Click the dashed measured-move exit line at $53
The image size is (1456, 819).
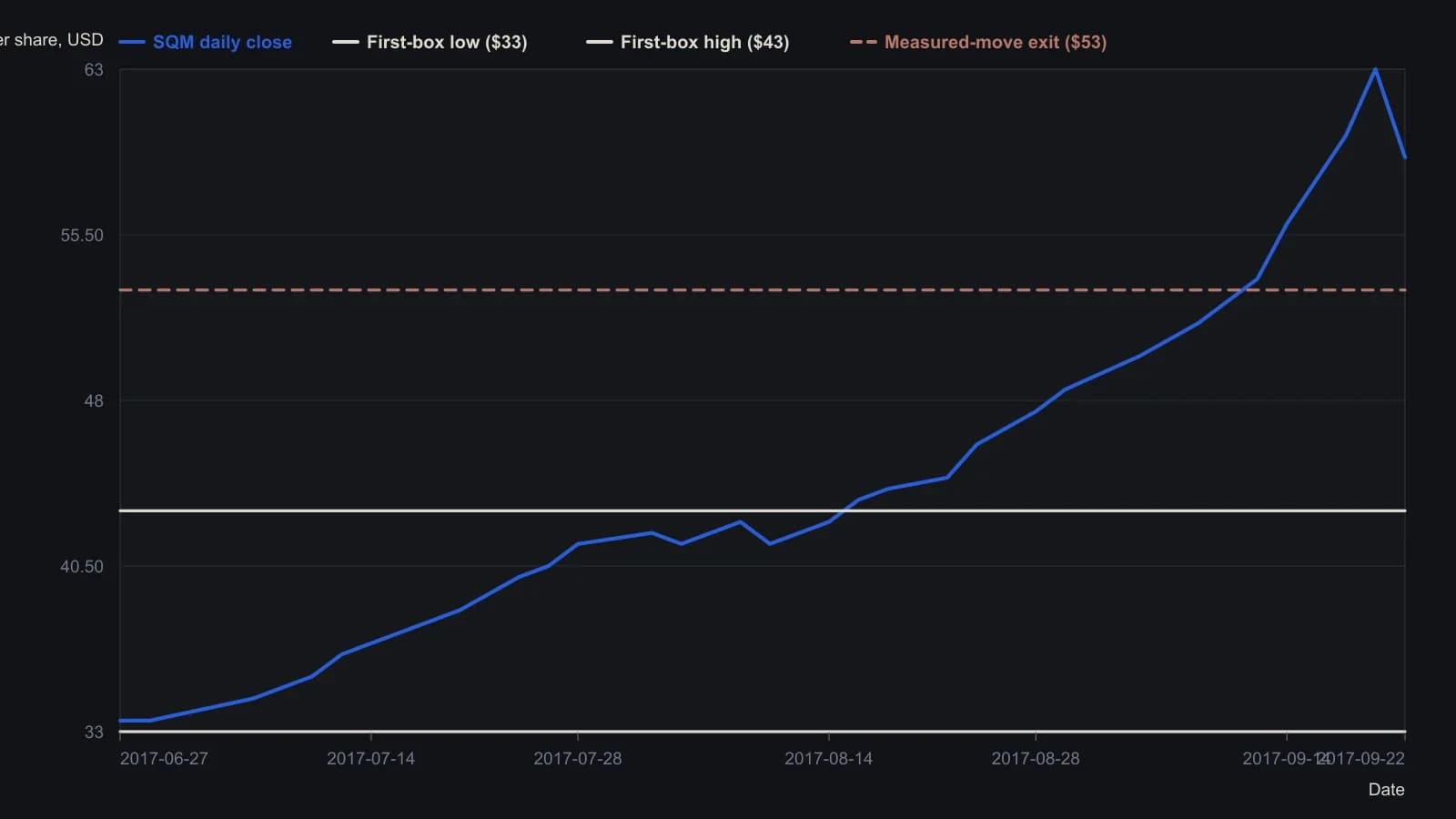click(x=763, y=290)
